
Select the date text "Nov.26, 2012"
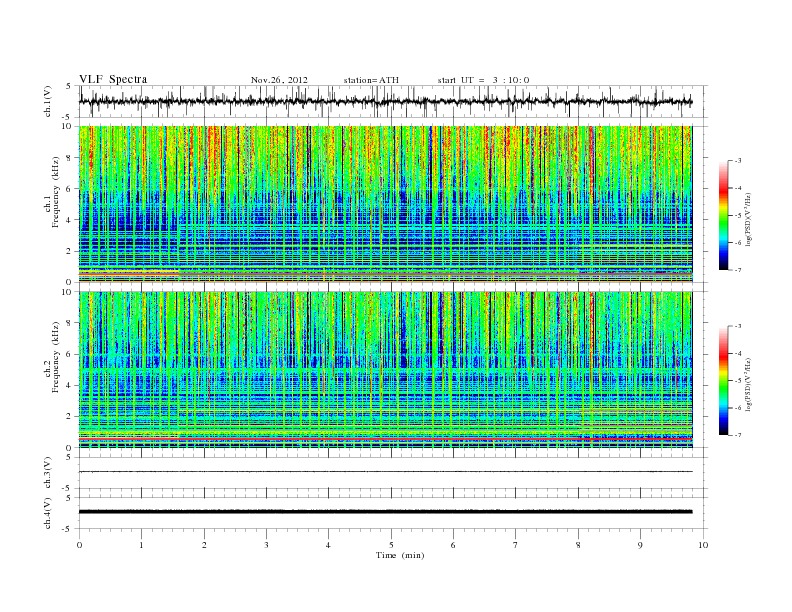[279, 80]
